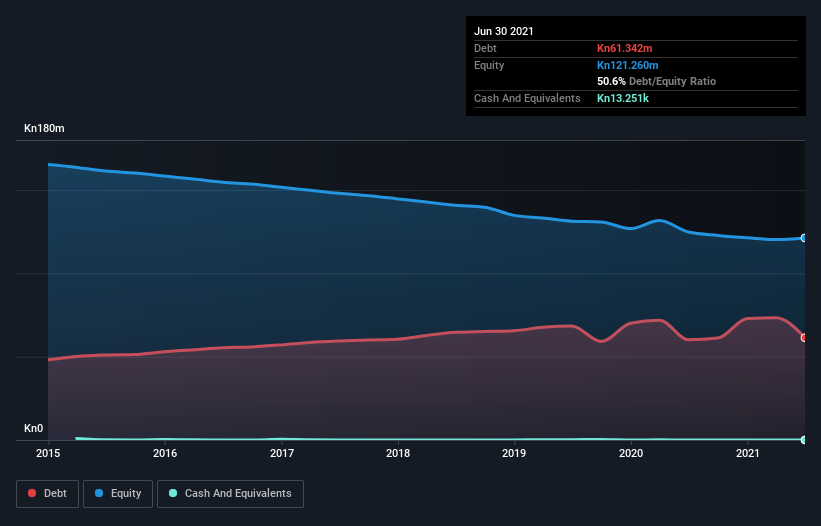Viewport: 821px width, 526px height.
Task: Click the Equity label in tooltip
Action: (489, 65)
